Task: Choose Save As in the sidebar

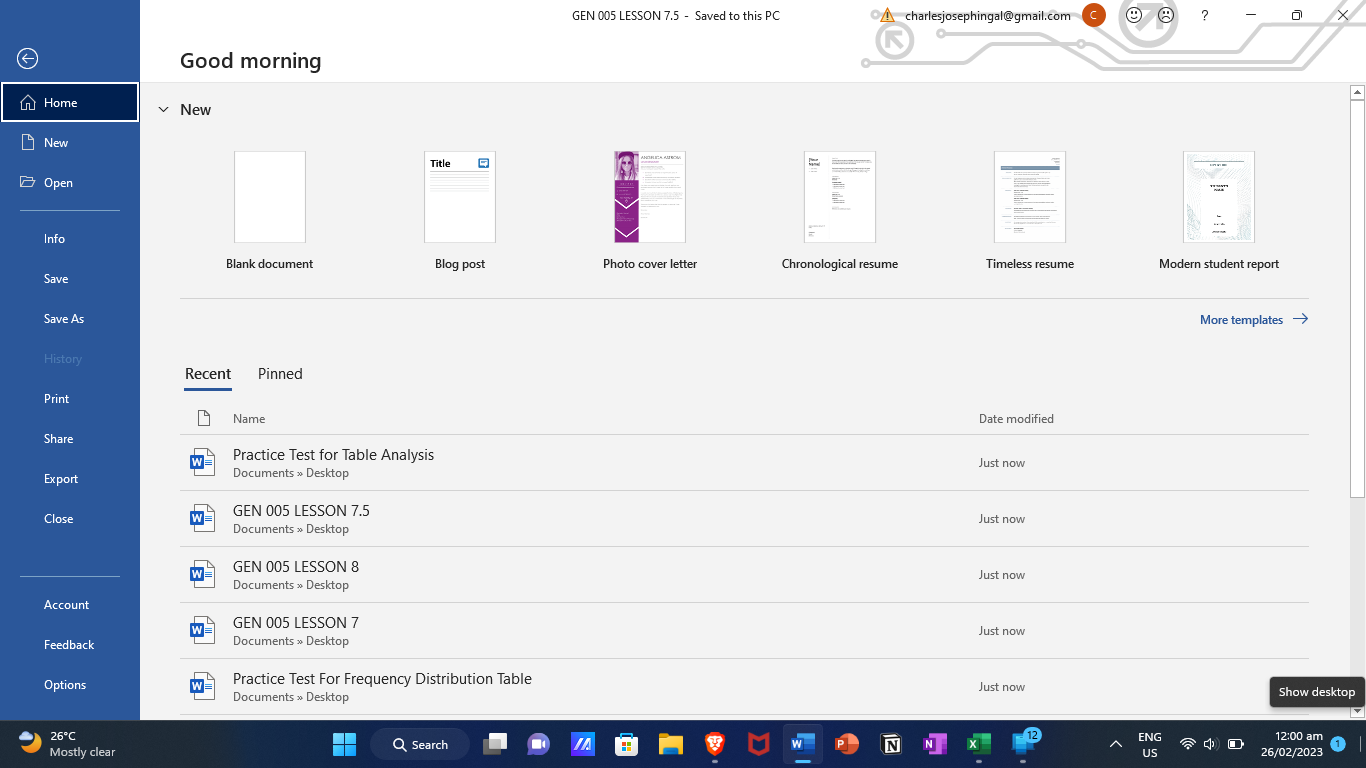Action: pyautogui.click(x=70, y=318)
